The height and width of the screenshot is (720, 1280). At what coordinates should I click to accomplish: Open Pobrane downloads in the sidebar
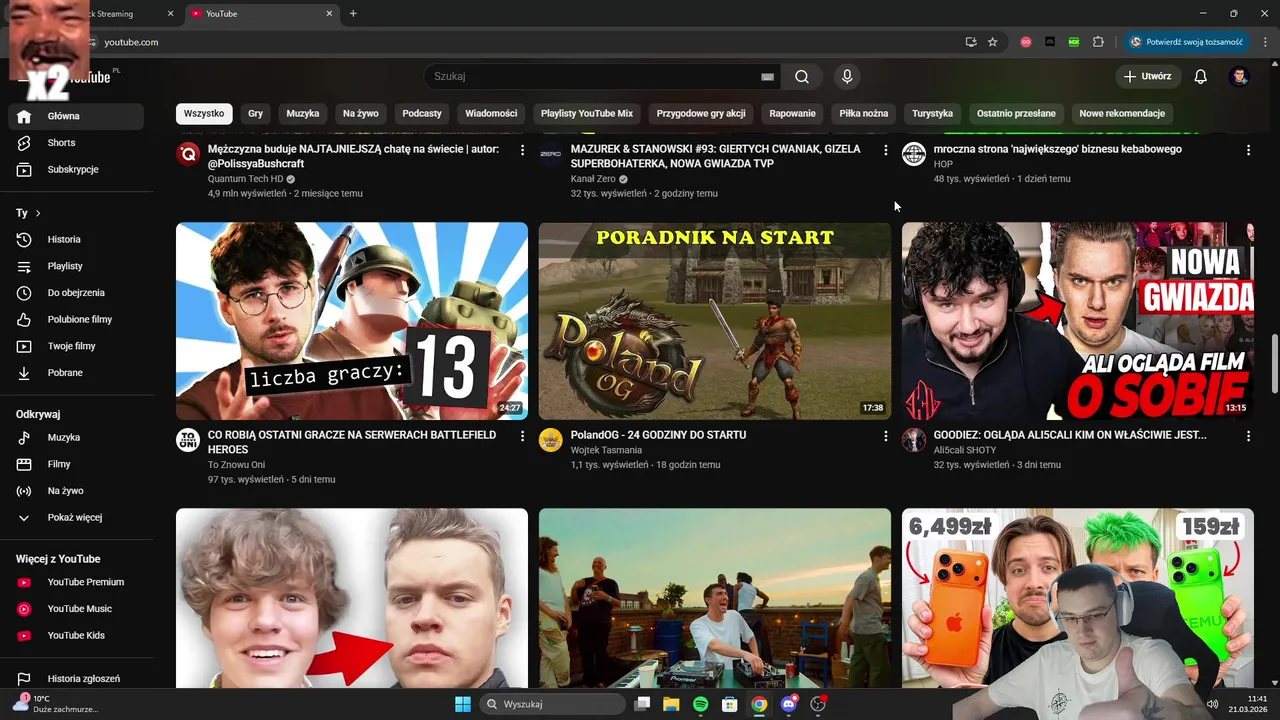tap(77, 373)
